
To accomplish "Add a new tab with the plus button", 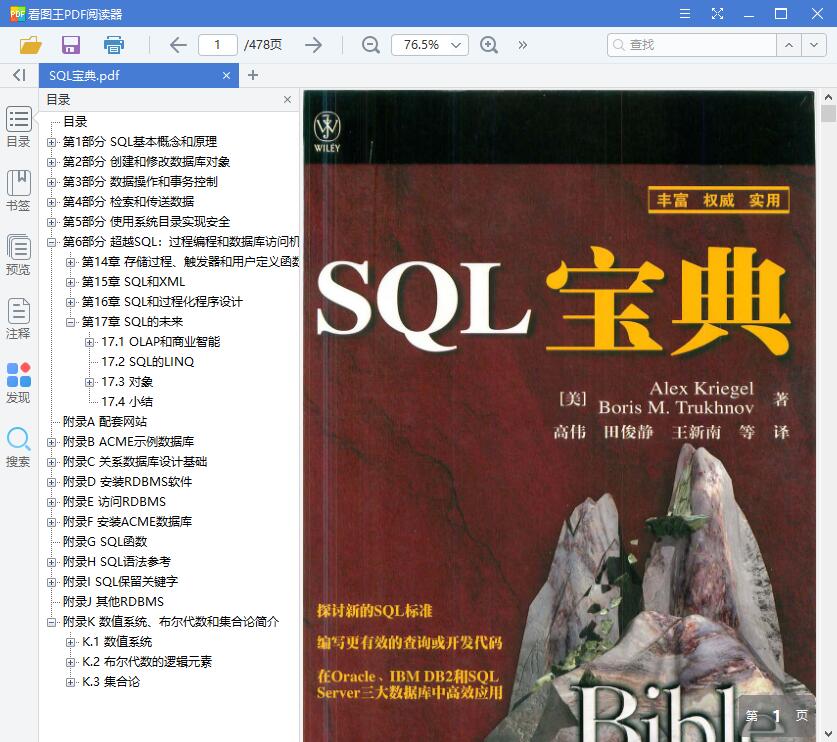I will coord(252,75).
